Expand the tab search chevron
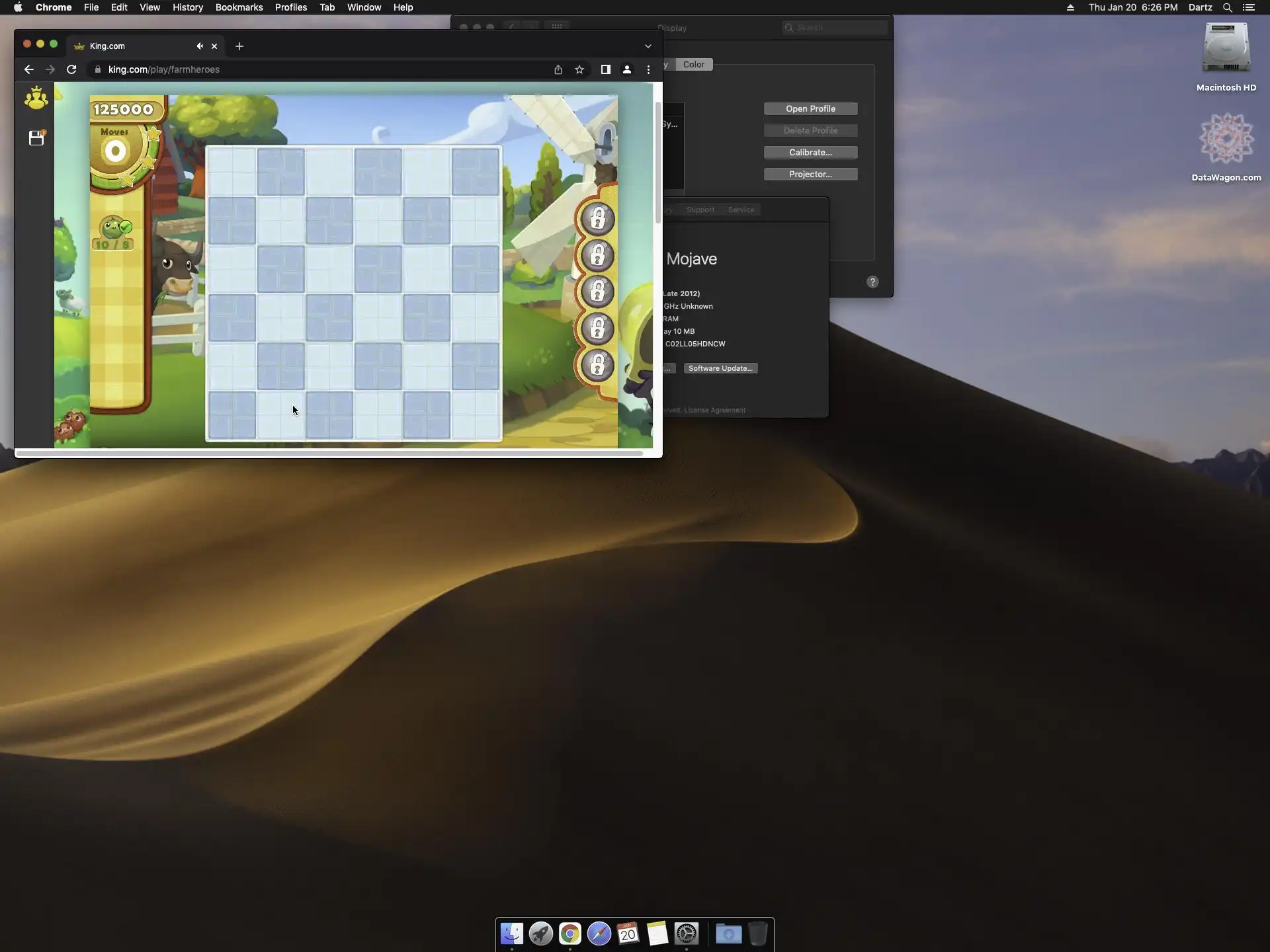The width and height of the screenshot is (1270, 952). pos(648,46)
